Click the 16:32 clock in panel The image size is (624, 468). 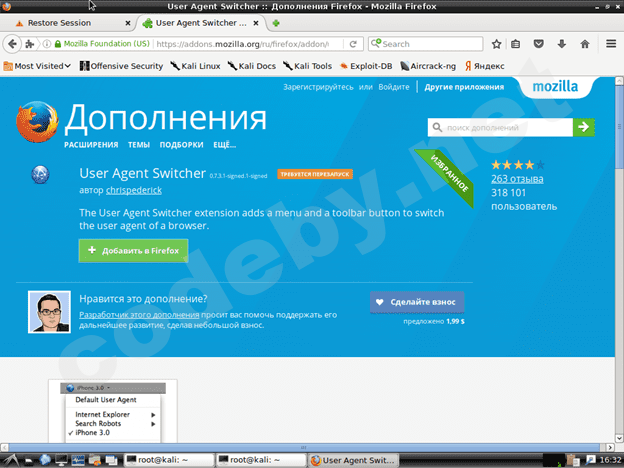(610, 460)
